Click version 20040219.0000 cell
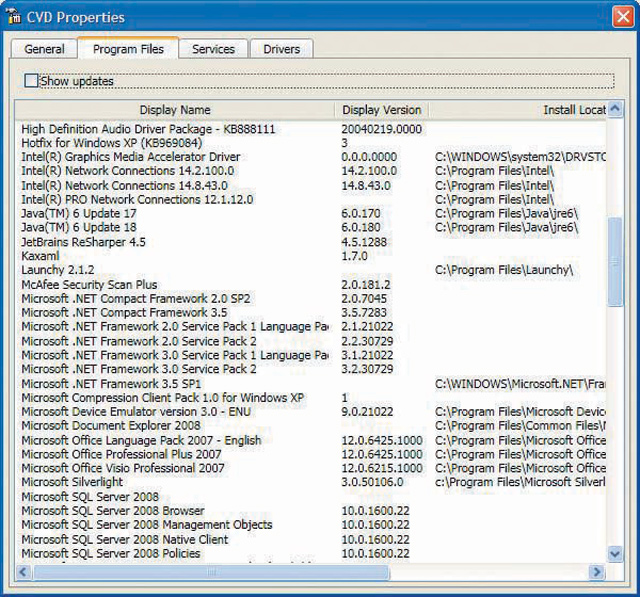 [x=382, y=129]
